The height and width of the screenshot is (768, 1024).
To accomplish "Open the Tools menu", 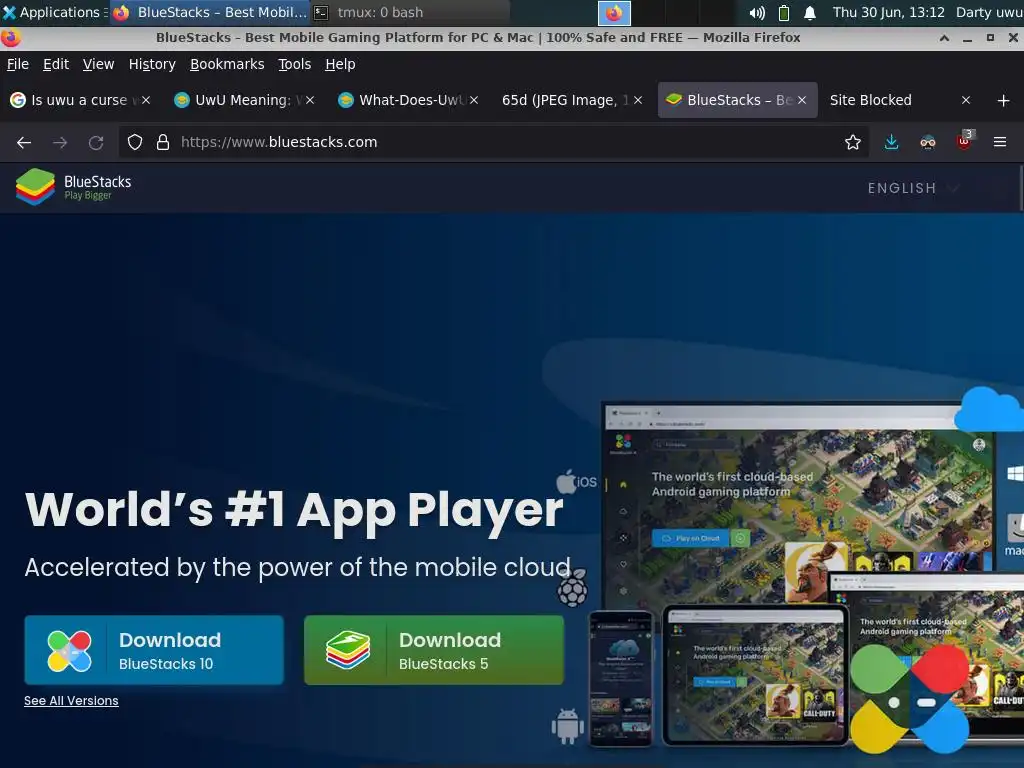I will point(294,64).
